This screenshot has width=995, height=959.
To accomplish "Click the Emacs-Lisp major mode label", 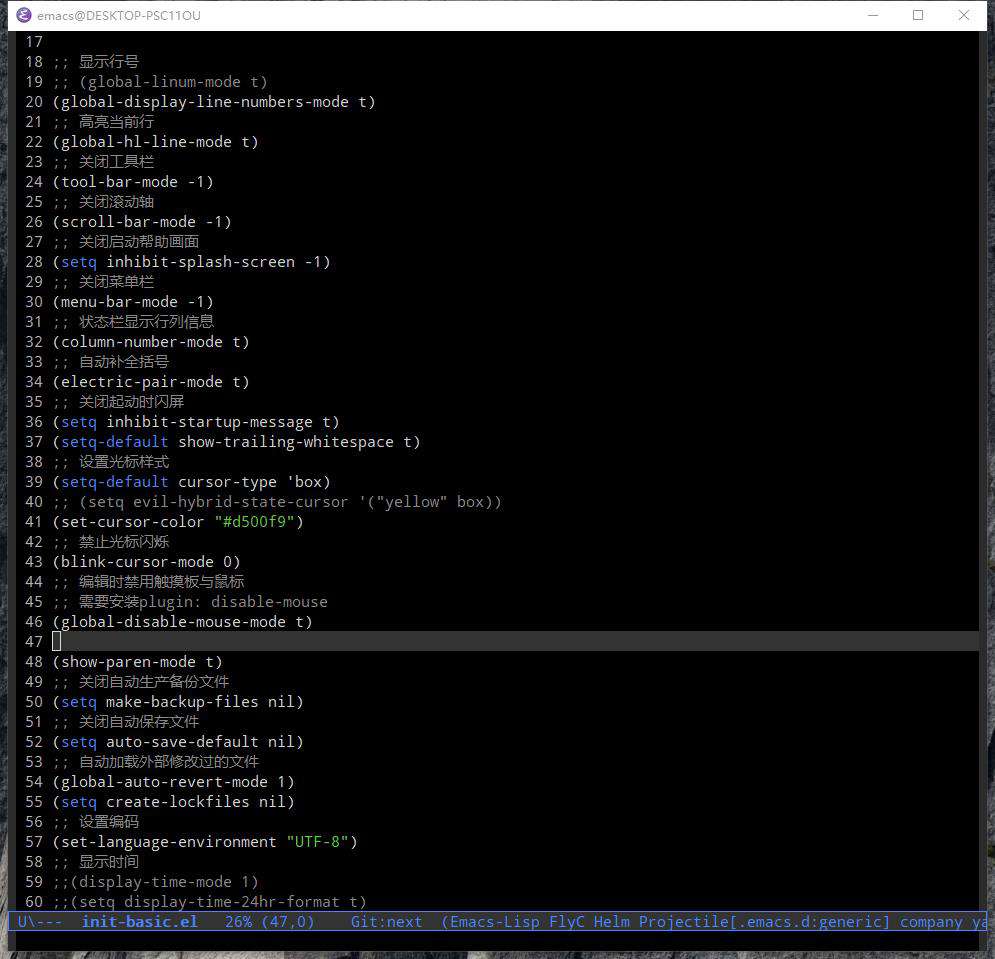I will pyautogui.click(x=494, y=922).
